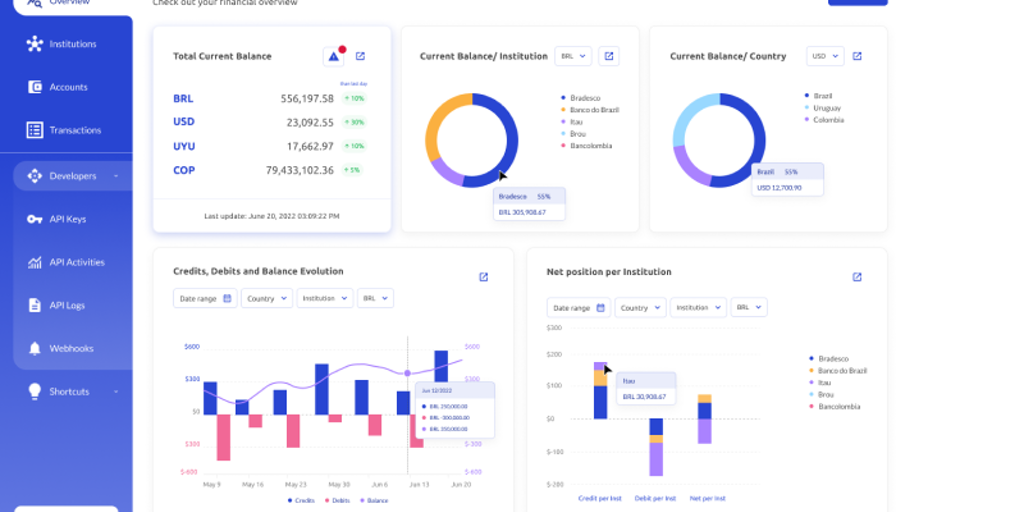Image resolution: width=1024 pixels, height=512 pixels.
Task: Expand the Credits, Debits and Balance Evolution chart
Action: point(484,277)
